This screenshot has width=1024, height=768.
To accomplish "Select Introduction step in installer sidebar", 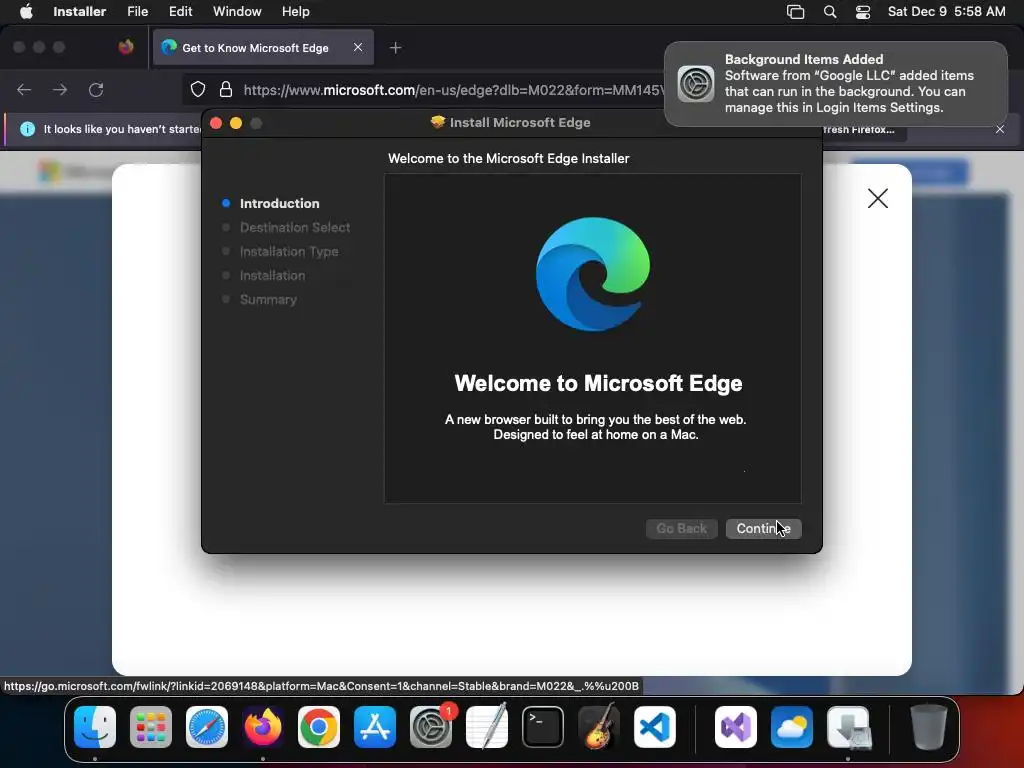I will pyautogui.click(x=279, y=203).
